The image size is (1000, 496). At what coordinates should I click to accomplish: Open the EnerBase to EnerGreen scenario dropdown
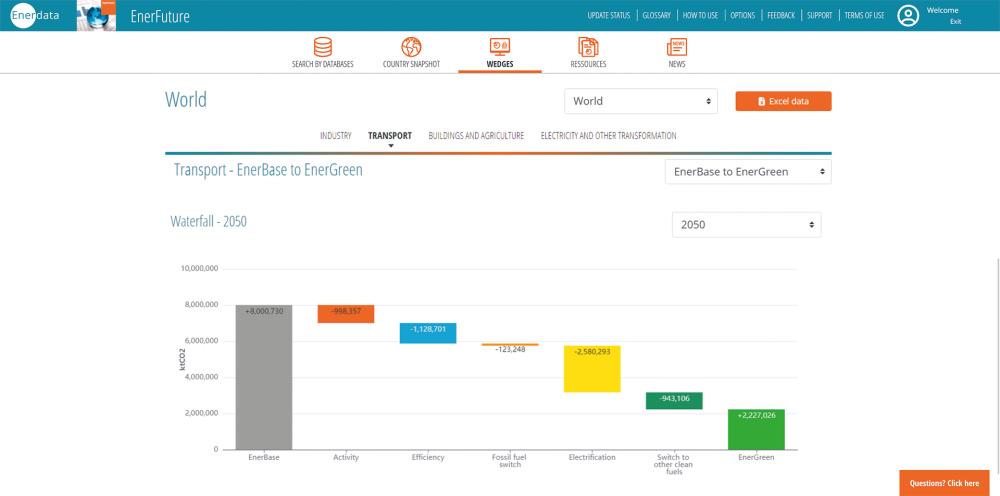tap(748, 171)
